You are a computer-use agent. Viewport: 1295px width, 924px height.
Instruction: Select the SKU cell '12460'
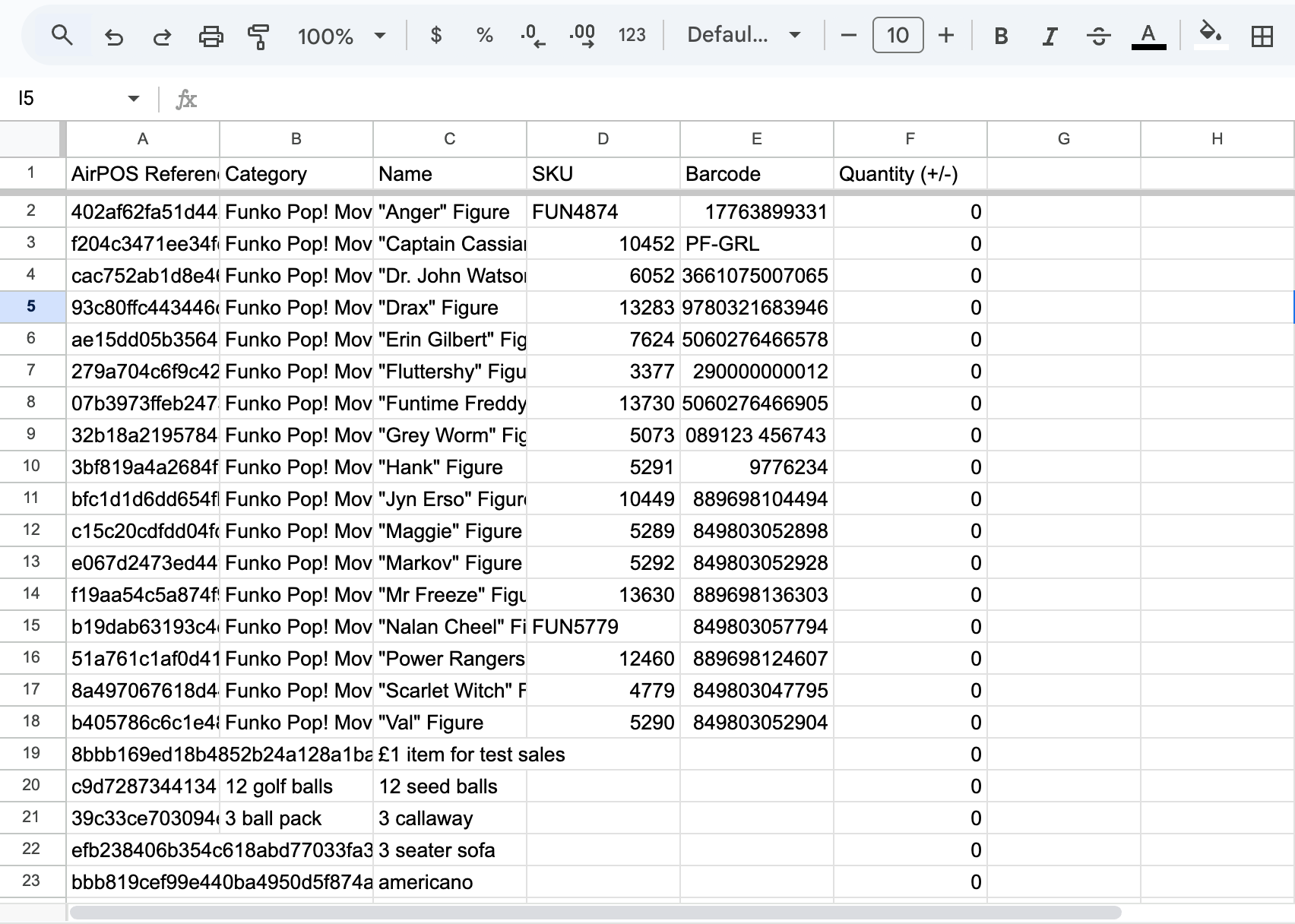(x=603, y=659)
